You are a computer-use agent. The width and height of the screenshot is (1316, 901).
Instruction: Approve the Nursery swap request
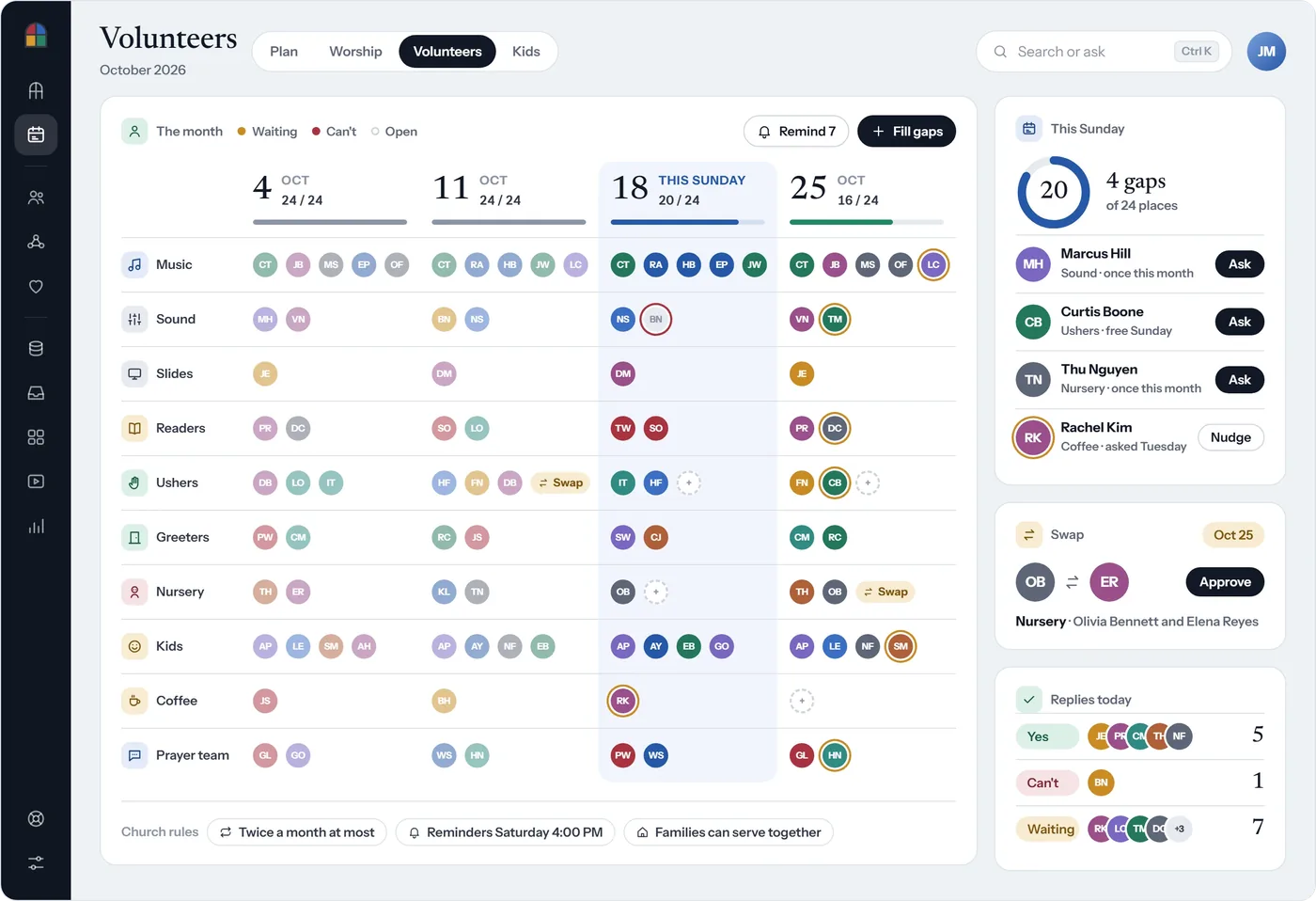1225,582
